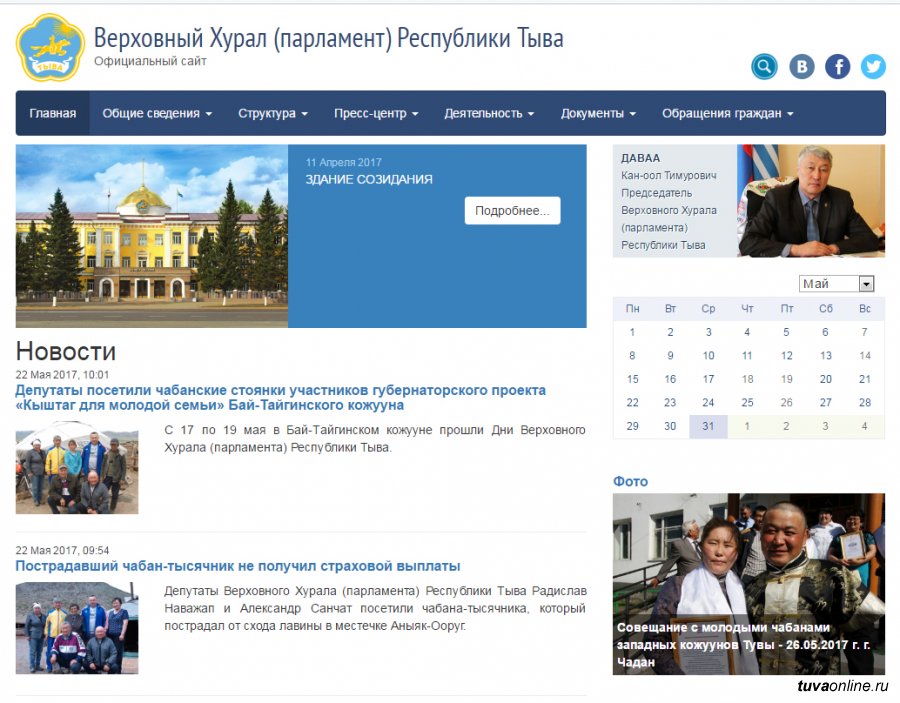Open the Документы menu
Viewport: 900px width, 703px height.
tap(598, 113)
